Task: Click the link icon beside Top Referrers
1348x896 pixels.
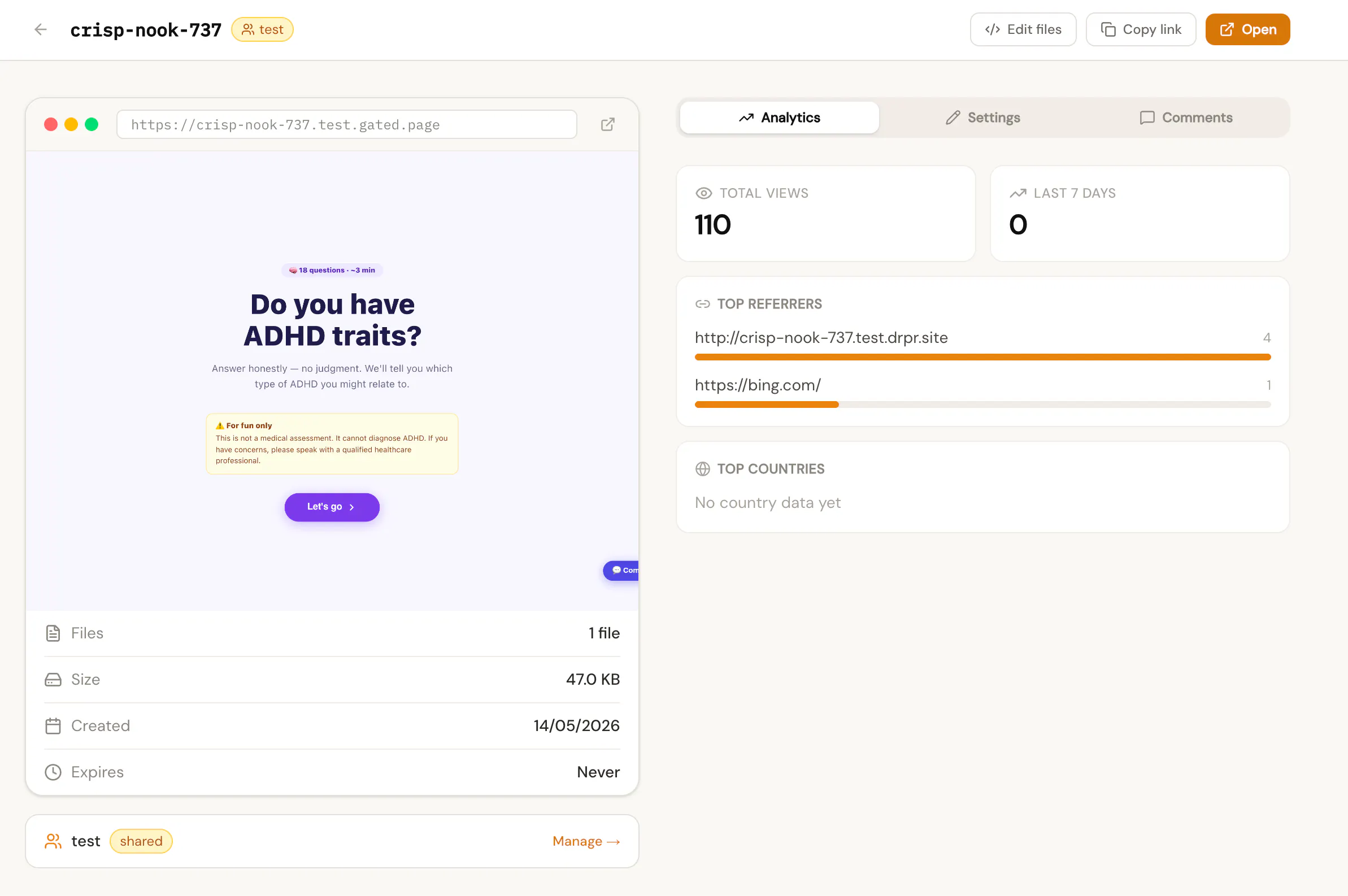Action: click(703, 304)
